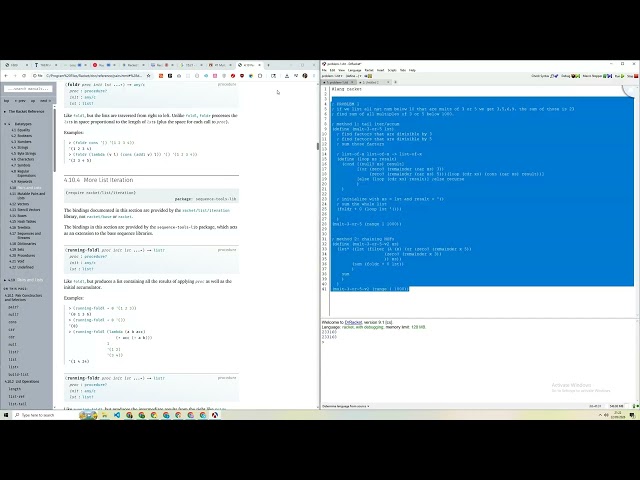Image resolution: width=640 pixels, height=480 pixels.
Task: Start the Debug tool in DrRacket
Action: pyautogui.click(x=570, y=76)
